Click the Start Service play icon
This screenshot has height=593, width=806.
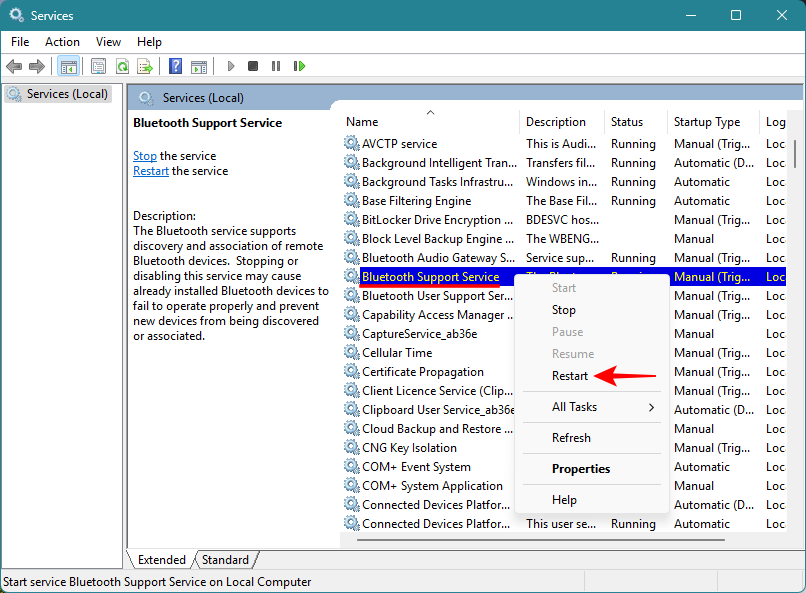(x=231, y=66)
